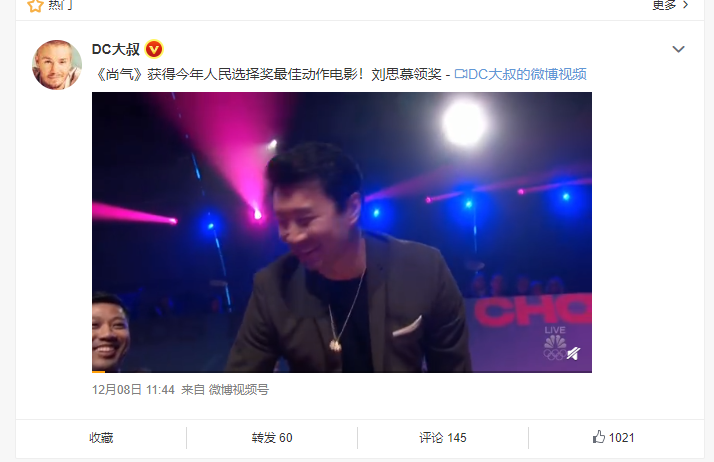This screenshot has height=462, width=714.
Task: Click the star icon beside 热门
Action: [35, 5]
